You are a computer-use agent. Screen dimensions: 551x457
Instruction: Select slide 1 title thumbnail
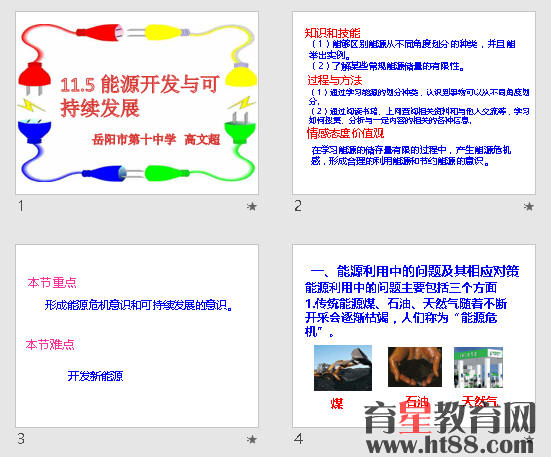pyautogui.click(x=137, y=103)
